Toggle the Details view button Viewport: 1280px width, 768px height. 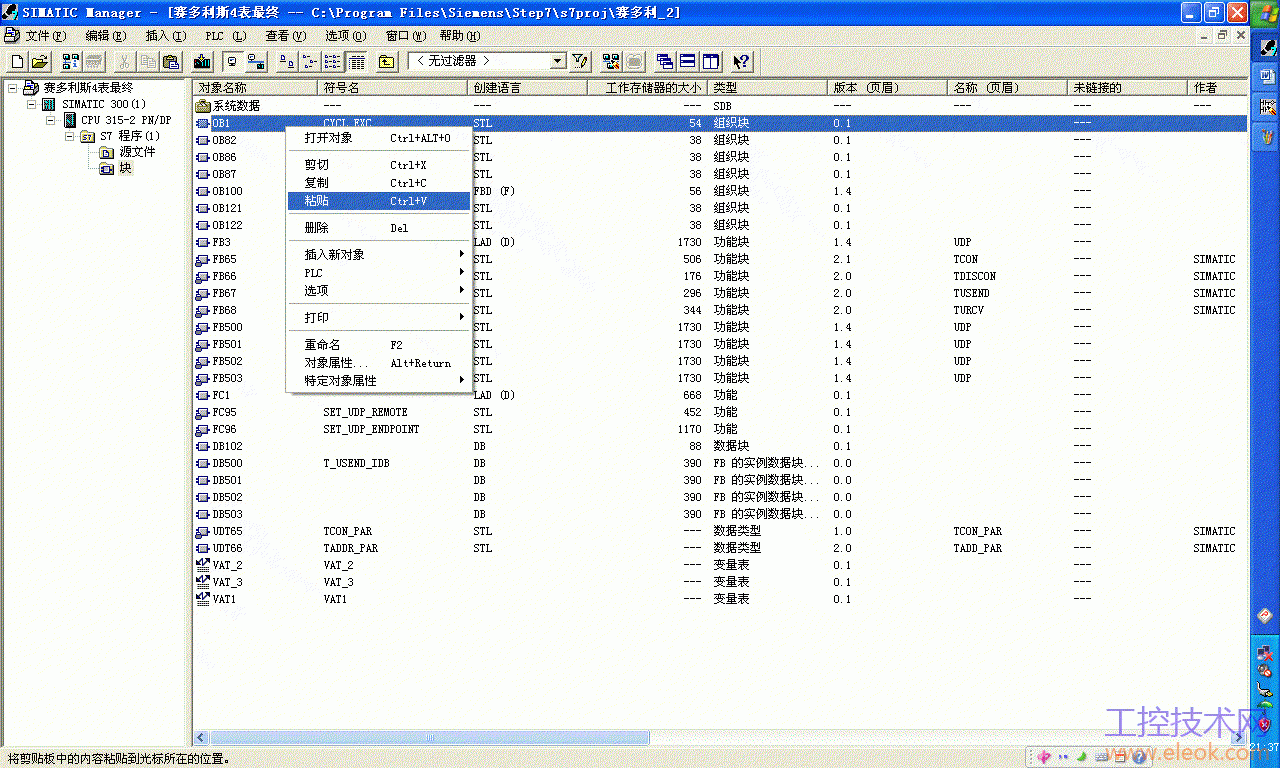click(357, 62)
